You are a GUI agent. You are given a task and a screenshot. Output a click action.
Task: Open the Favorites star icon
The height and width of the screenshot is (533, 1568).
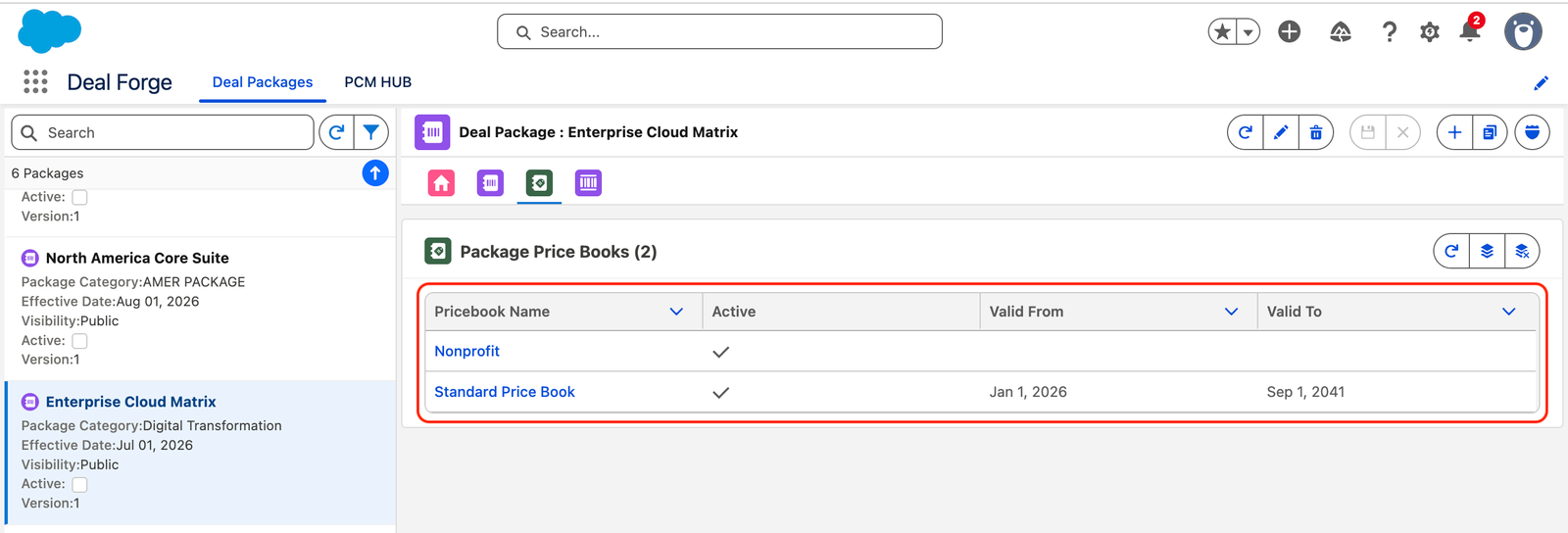tap(1222, 32)
